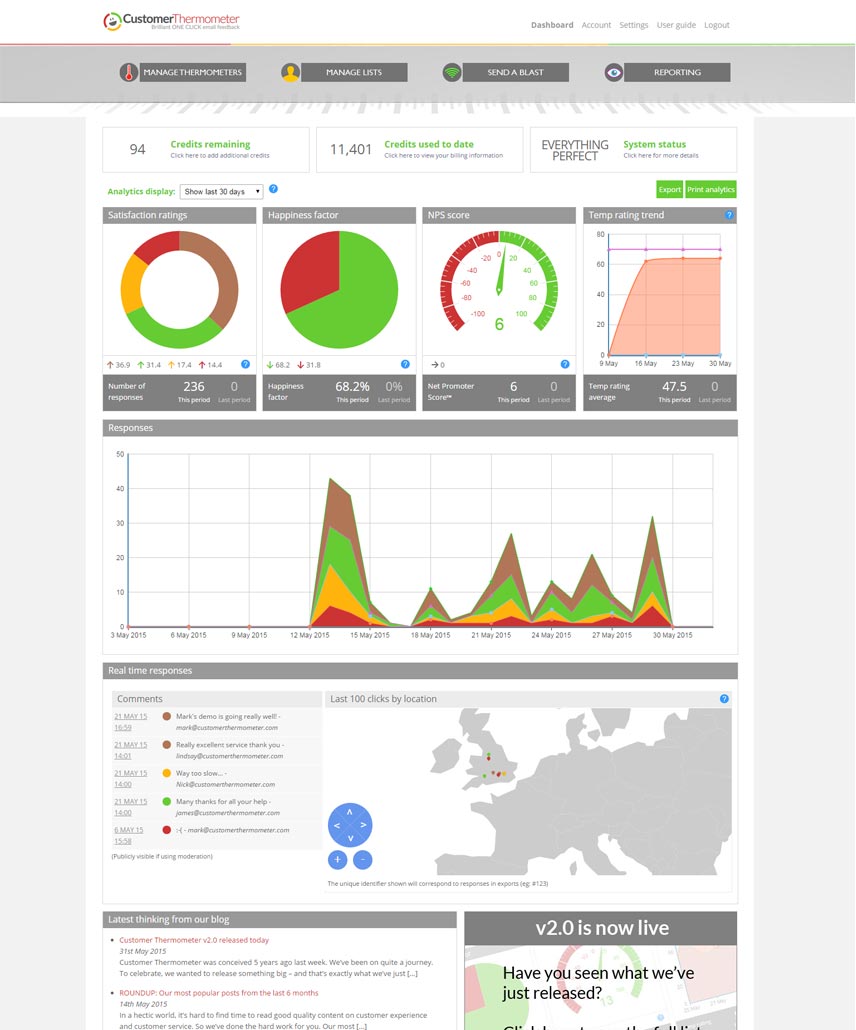Click the Customer Thermometer logo

tap(171, 21)
